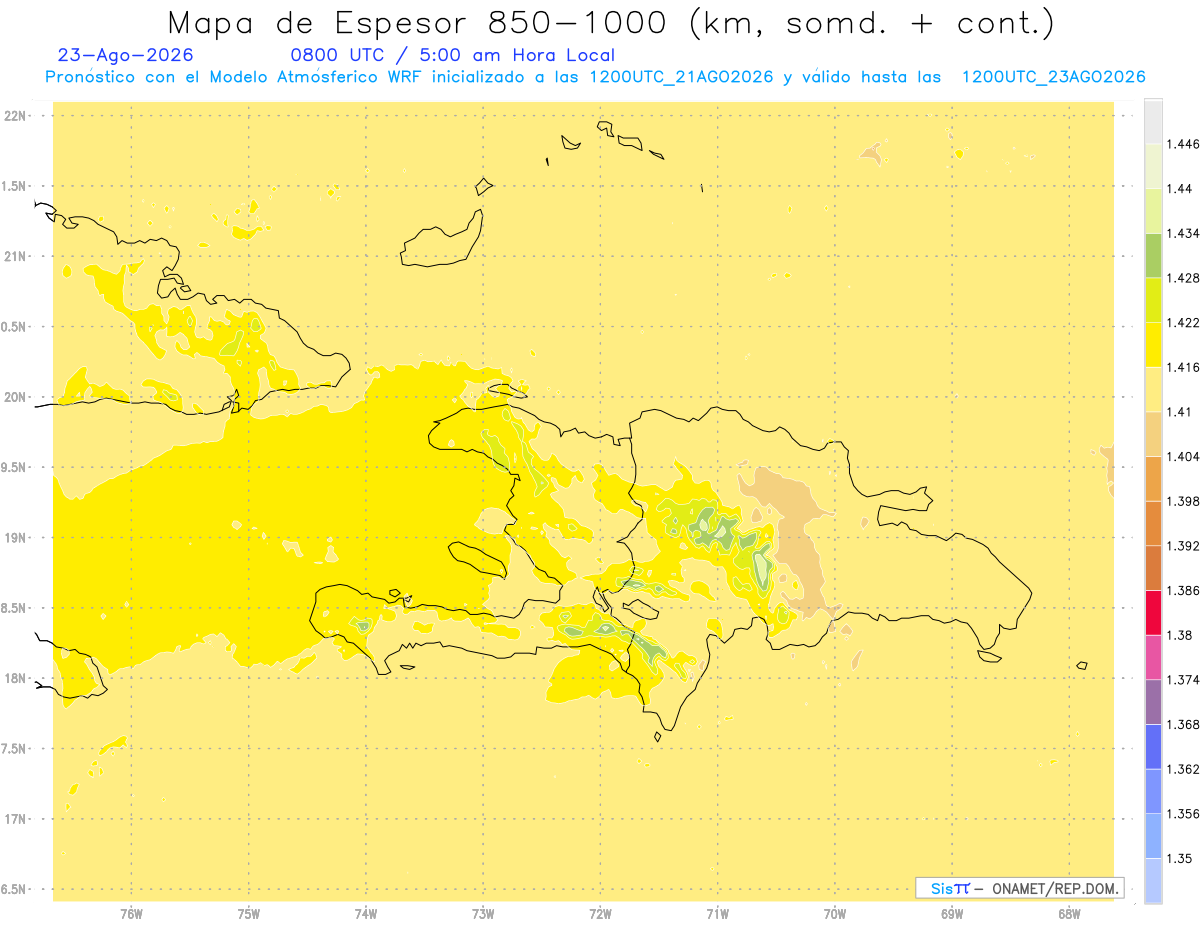Click the "1.434" colorbar value
This screenshot has height=927, width=1200.
click(x=1183, y=233)
